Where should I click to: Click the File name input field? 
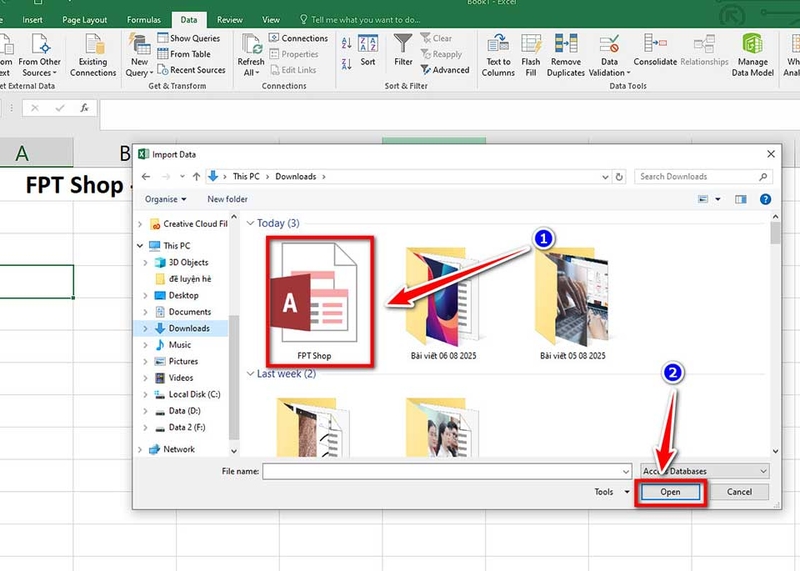(x=442, y=471)
